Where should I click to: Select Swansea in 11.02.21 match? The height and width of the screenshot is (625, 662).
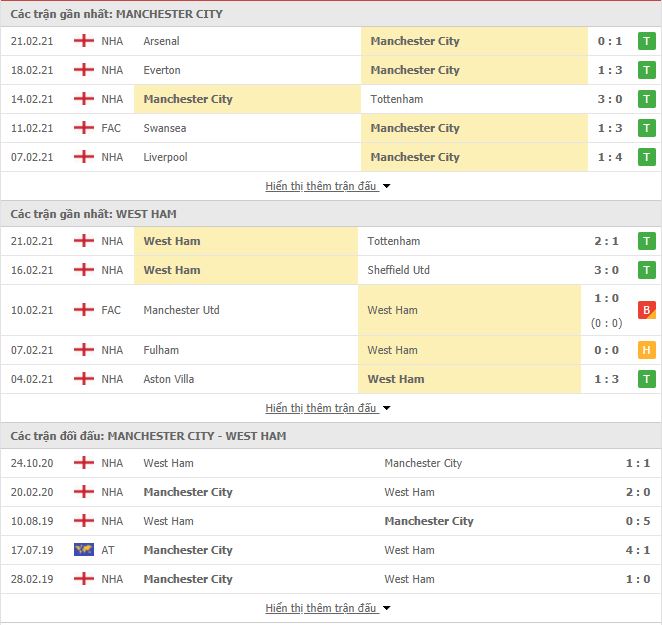[165, 128]
